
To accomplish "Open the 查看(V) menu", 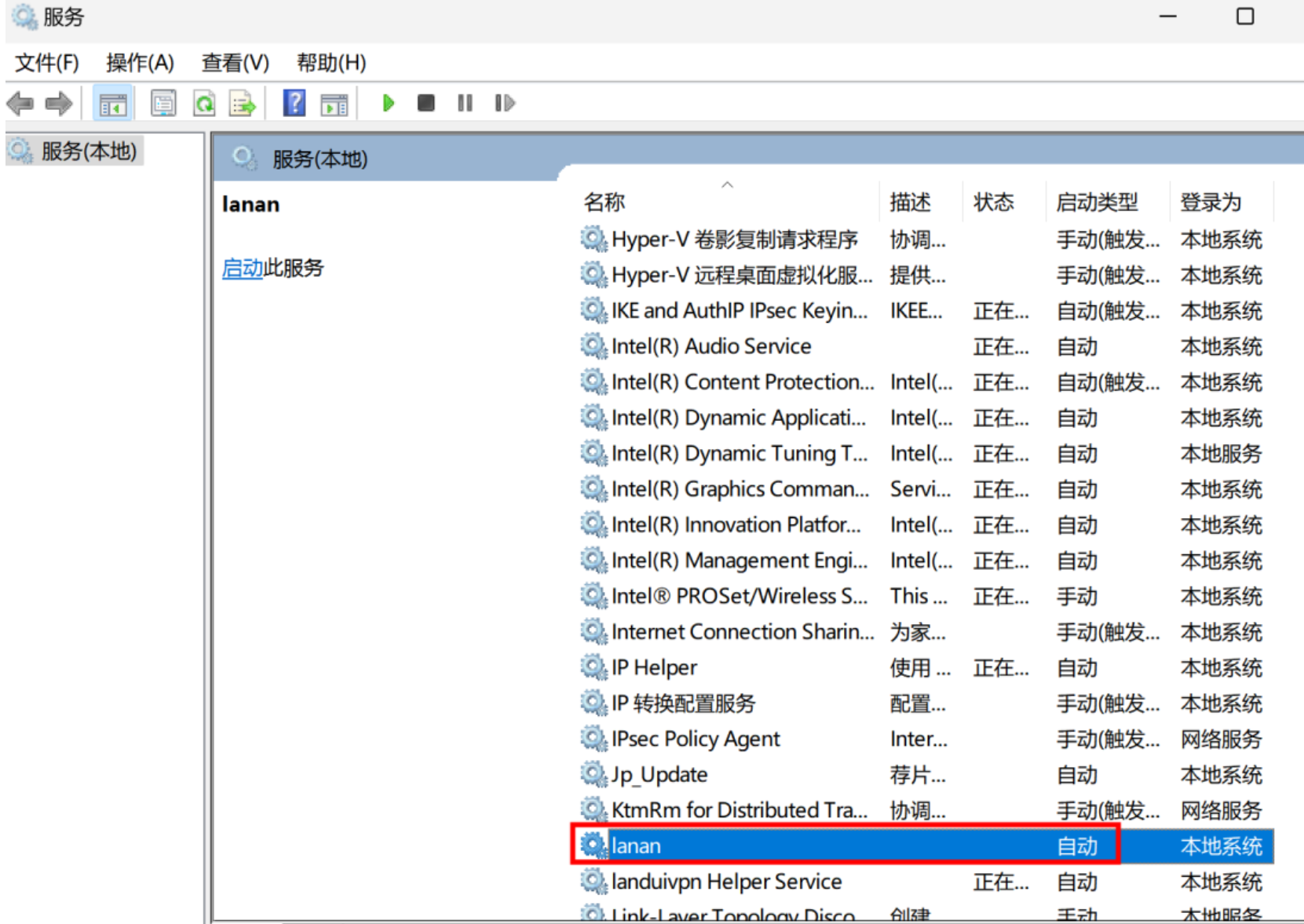I will (x=235, y=63).
